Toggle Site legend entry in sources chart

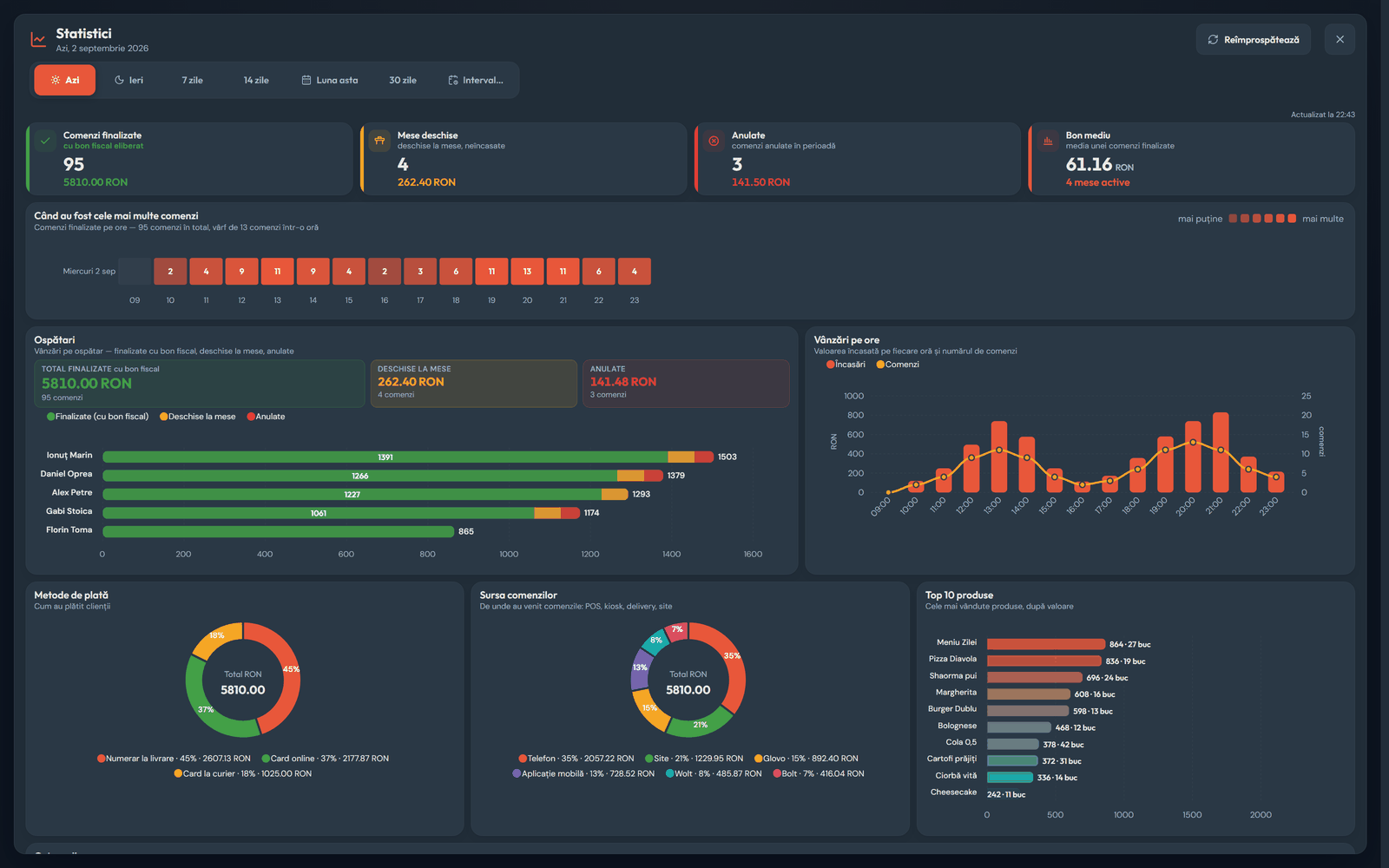[x=694, y=759]
